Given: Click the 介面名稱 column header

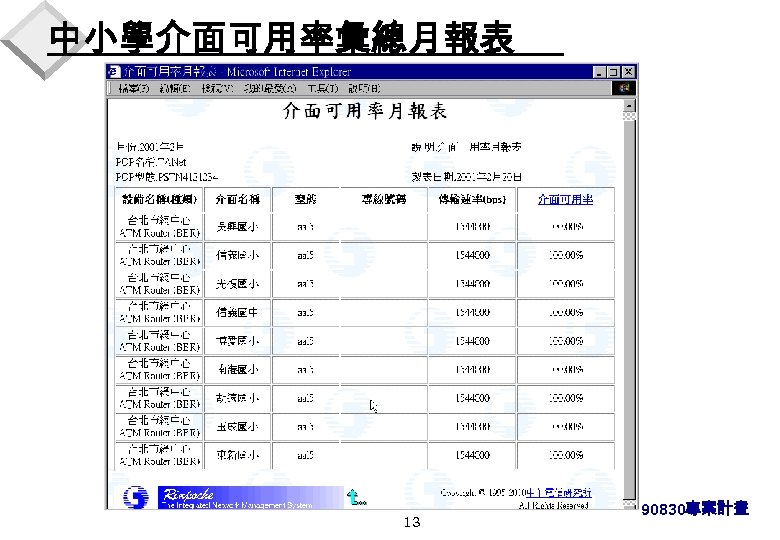Looking at the screenshot, I should 237,200.
